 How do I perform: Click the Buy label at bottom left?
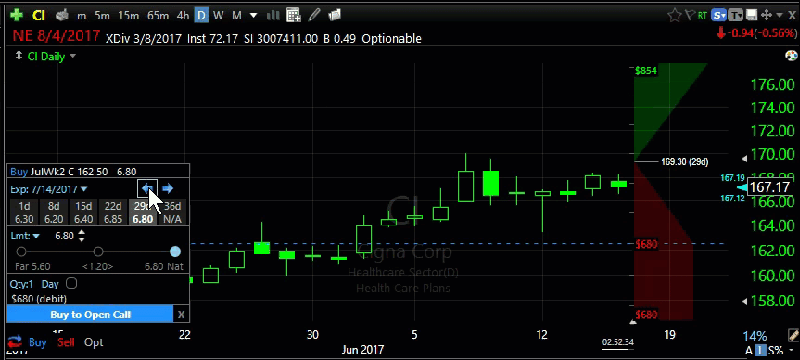37,343
